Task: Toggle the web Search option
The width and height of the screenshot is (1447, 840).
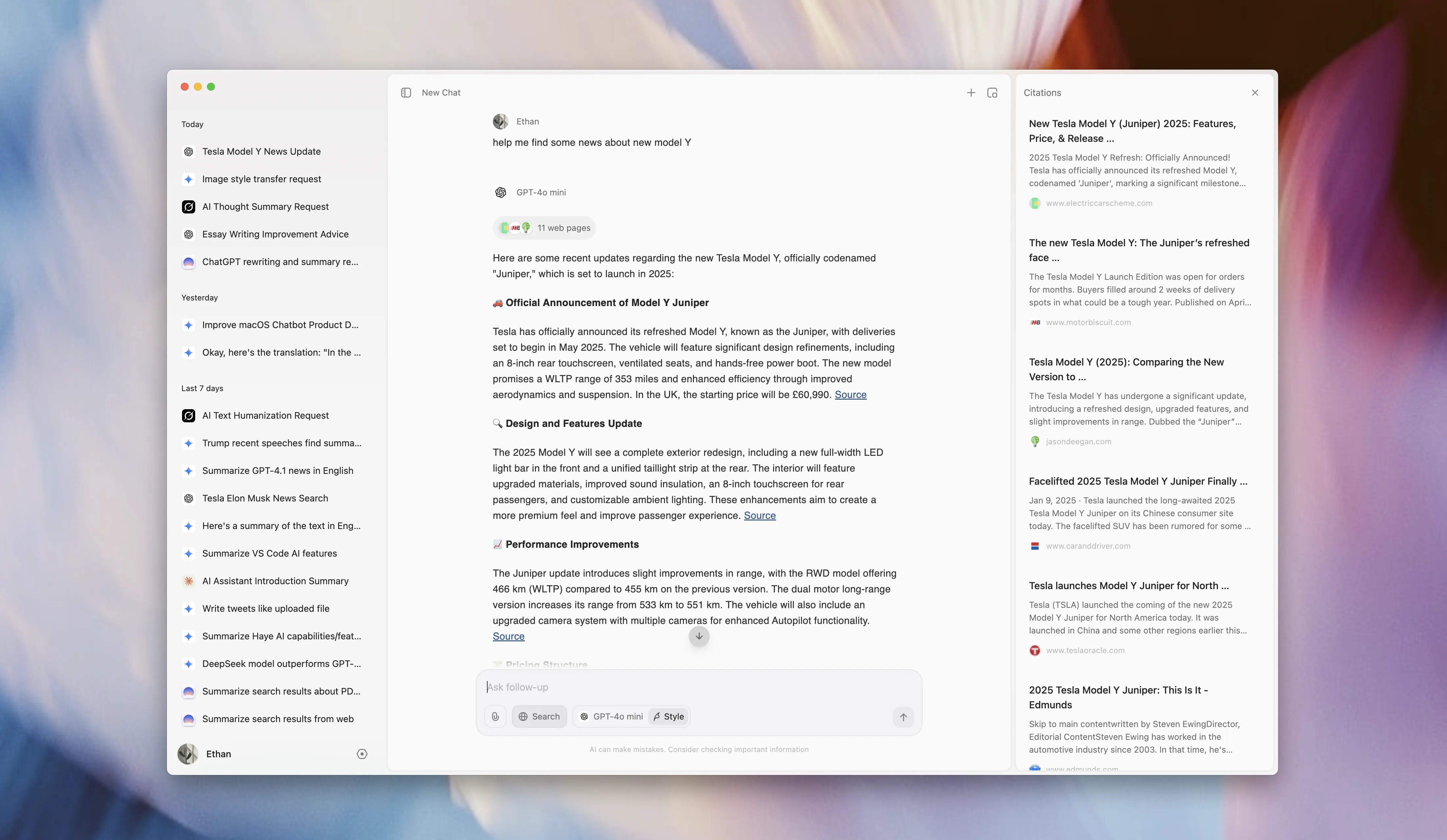Action: pyautogui.click(x=539, y=716)
